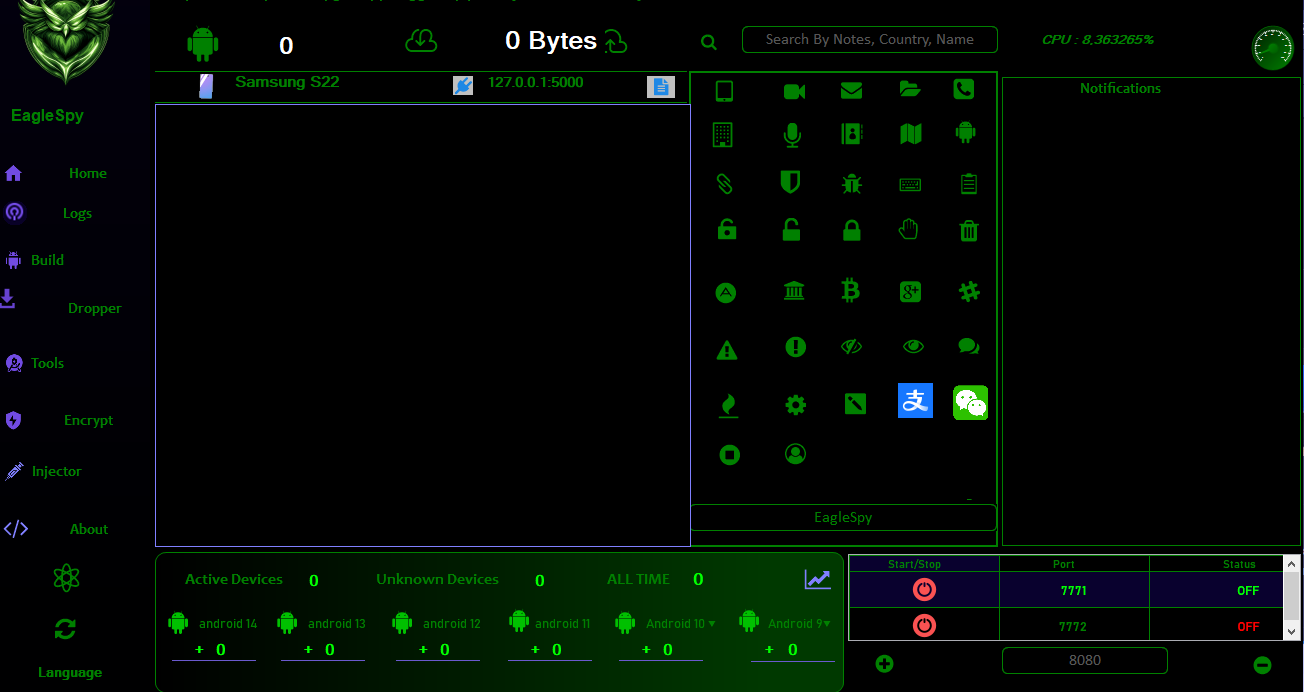Select the paperclip icon
The image size is (1304, 692).
point(725,183)
